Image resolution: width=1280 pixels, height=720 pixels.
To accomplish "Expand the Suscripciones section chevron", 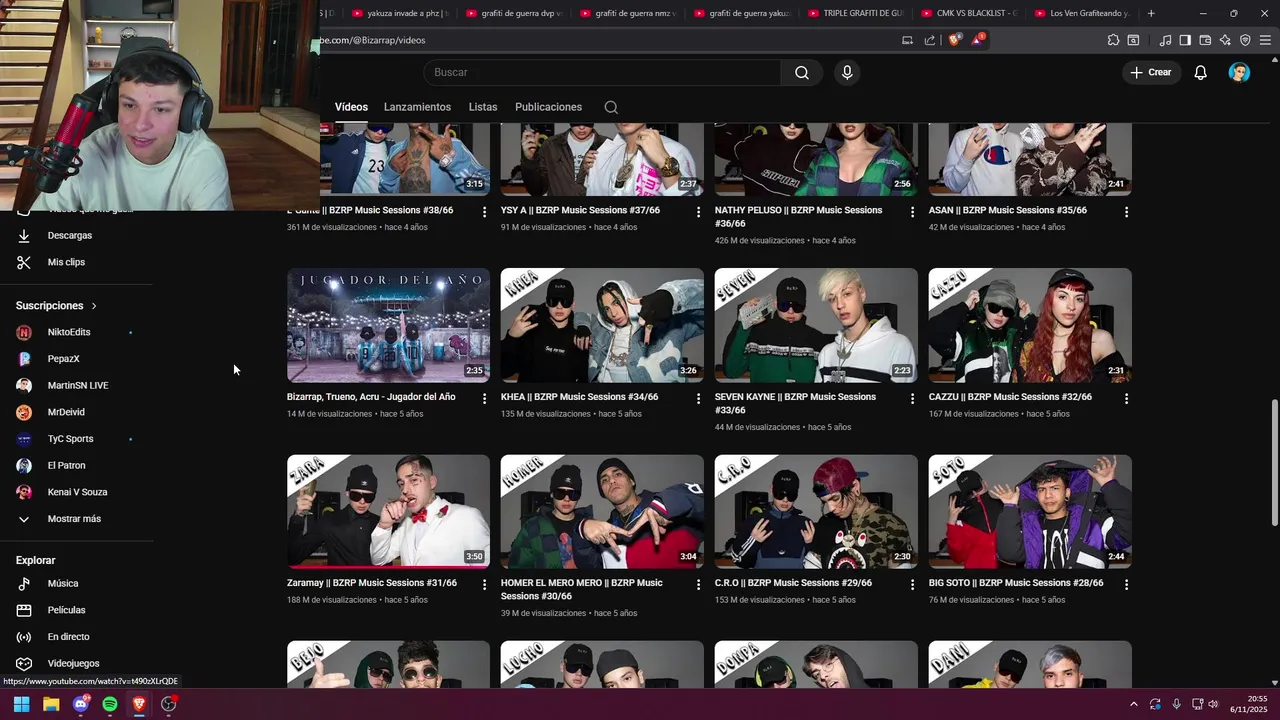I will [x=94, y=306].
